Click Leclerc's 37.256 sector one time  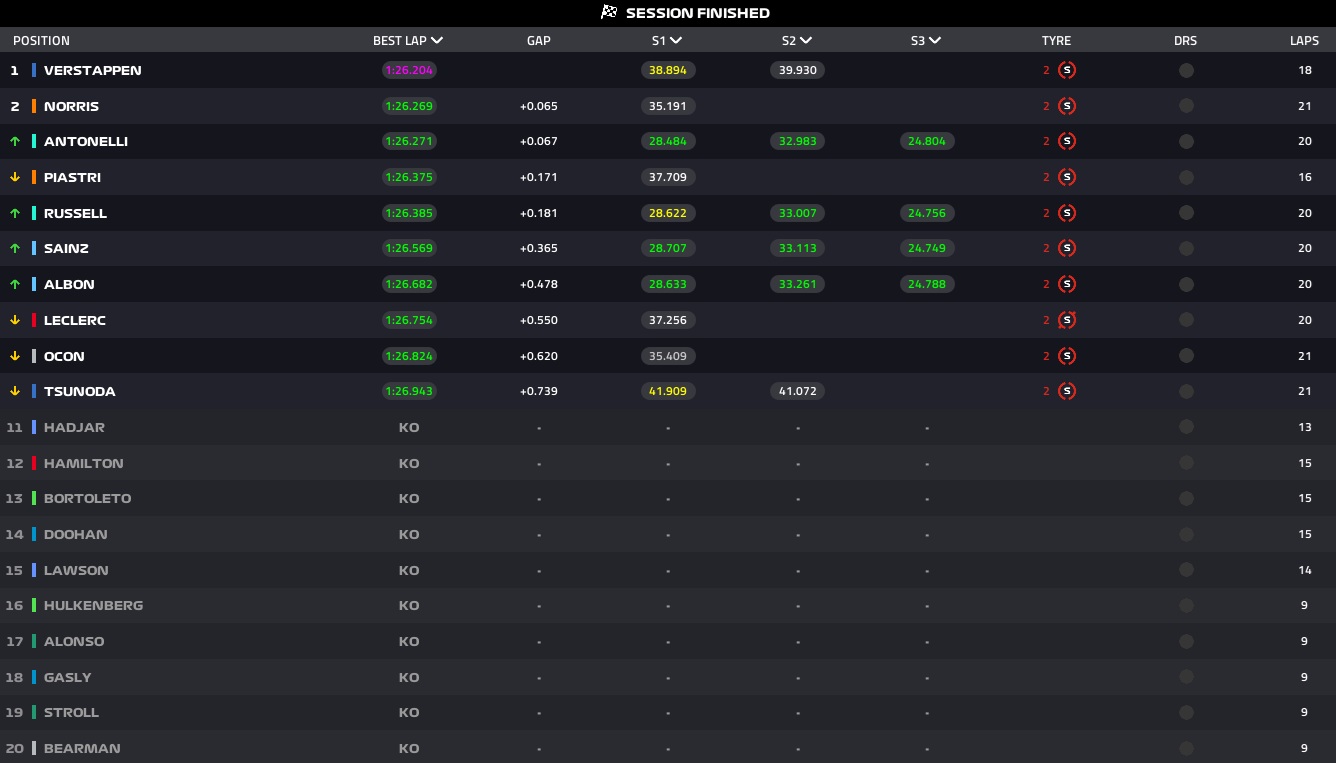(668, 320)
